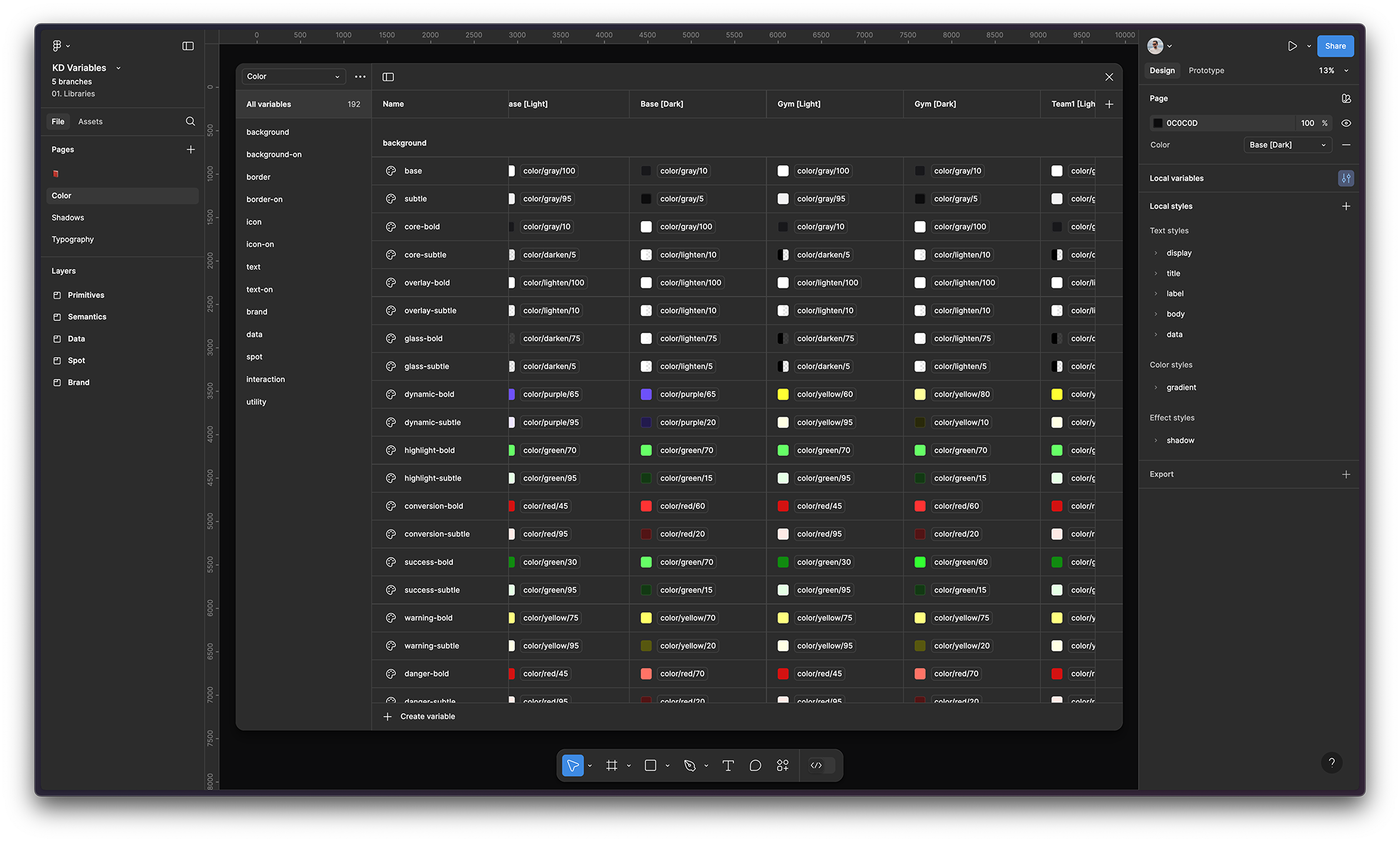Image resolution: width=1400 pixels, height=842 pixels.
Task: Select the interaction variable group
Action: click(x=266, y=379)
